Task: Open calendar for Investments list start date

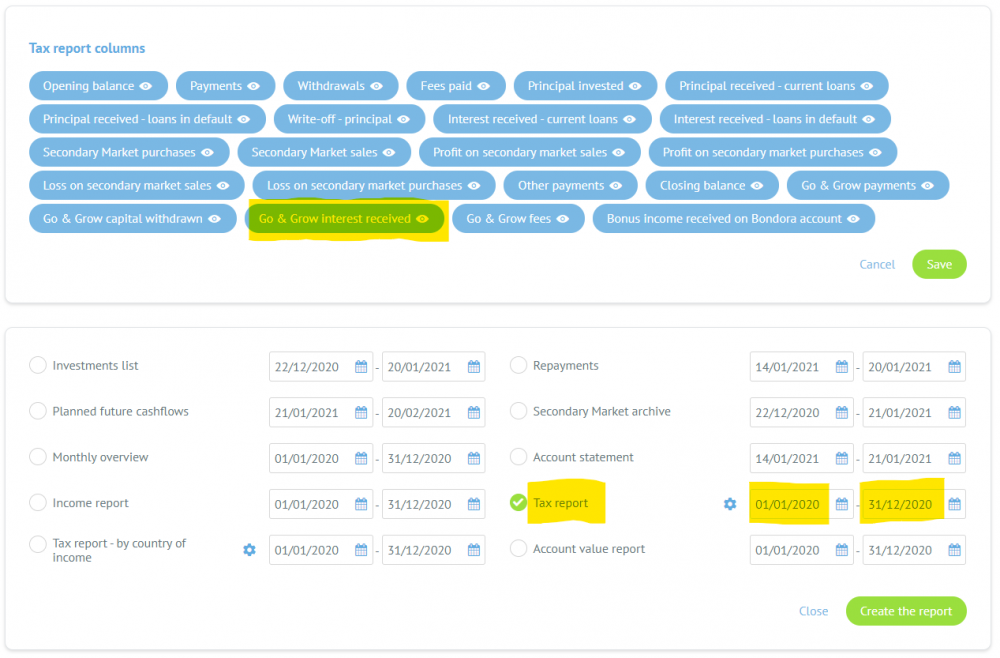Action: click(x=361, y=367)
